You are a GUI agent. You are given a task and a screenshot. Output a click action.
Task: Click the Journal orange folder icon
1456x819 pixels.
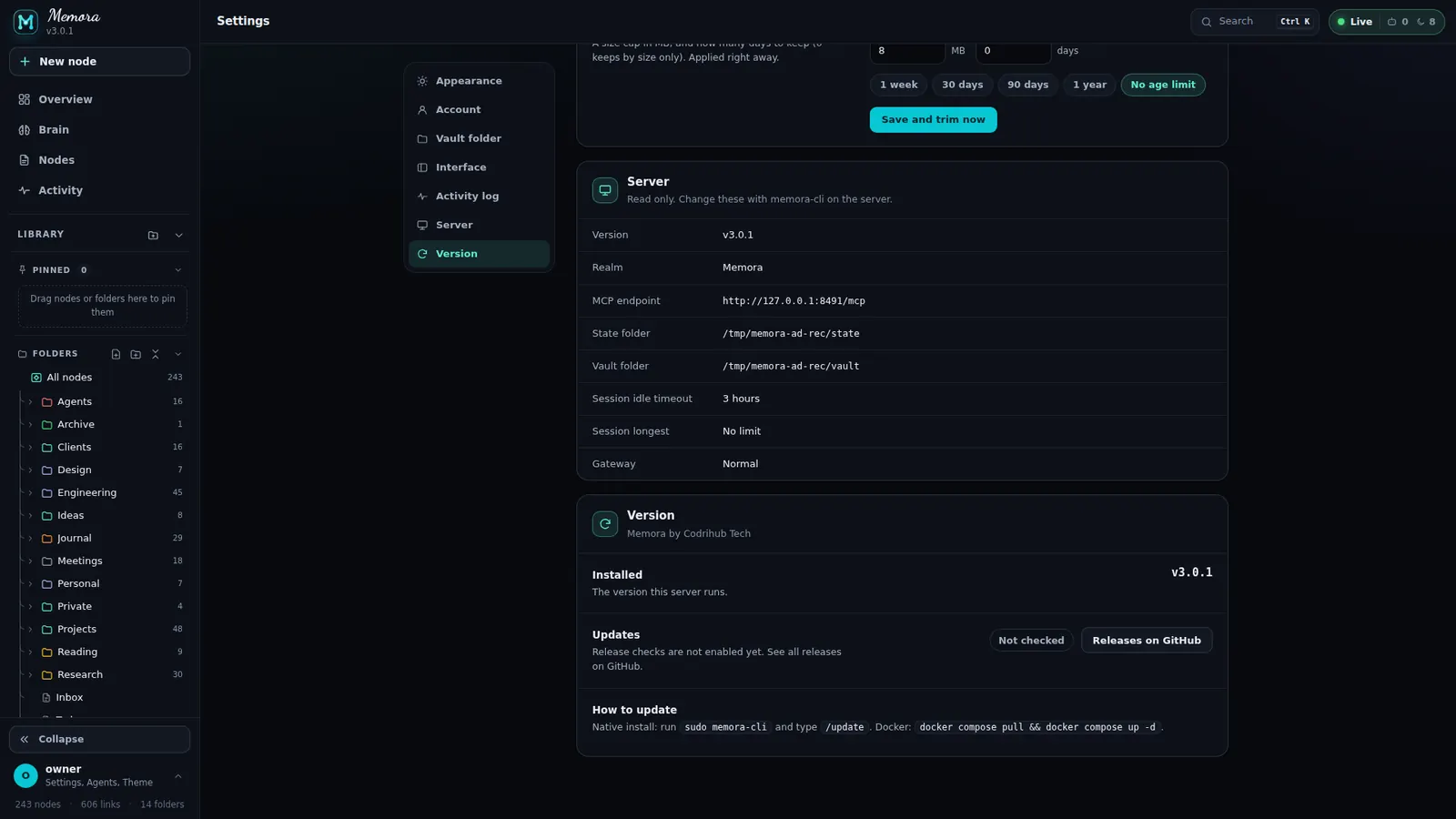coord(47,538)
